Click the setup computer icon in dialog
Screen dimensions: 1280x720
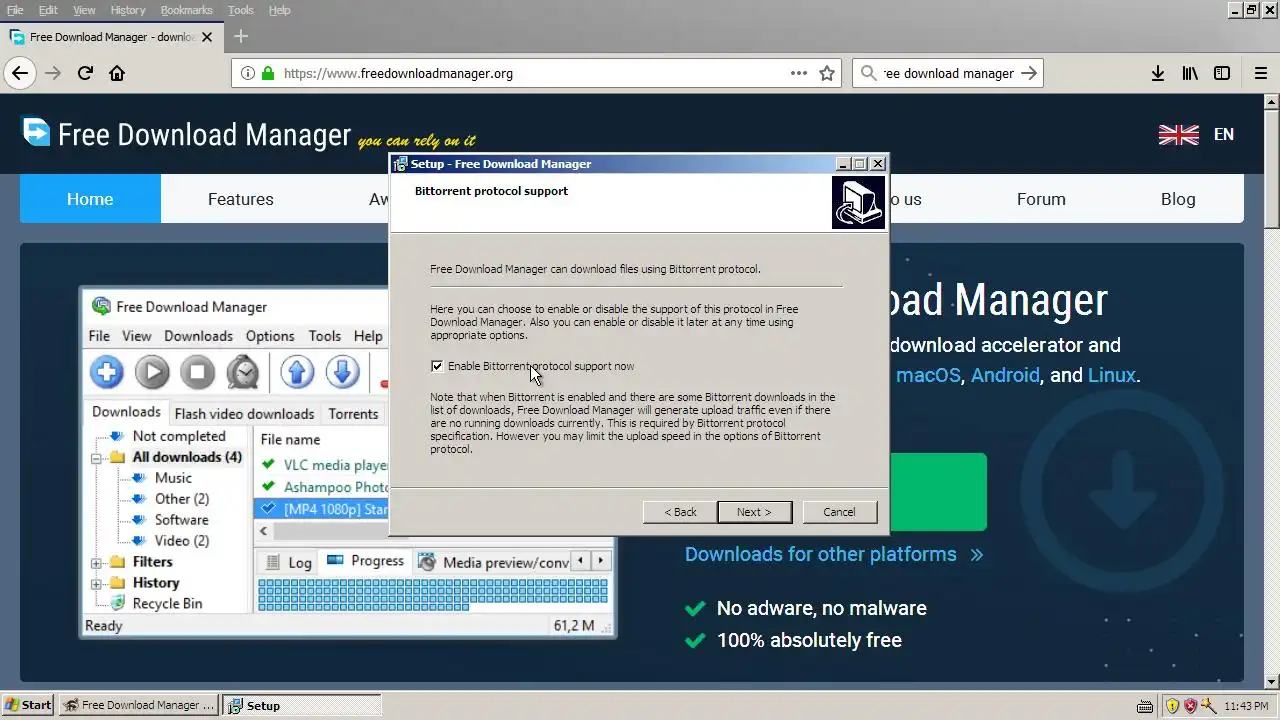pyautogui.click(x=858, y=202)
